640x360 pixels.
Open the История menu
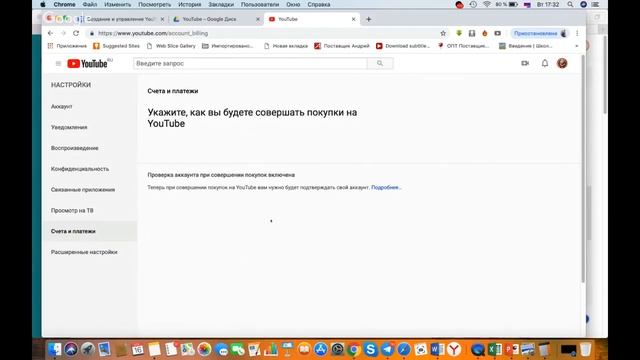pyautogui.click(x=189, y=4)
